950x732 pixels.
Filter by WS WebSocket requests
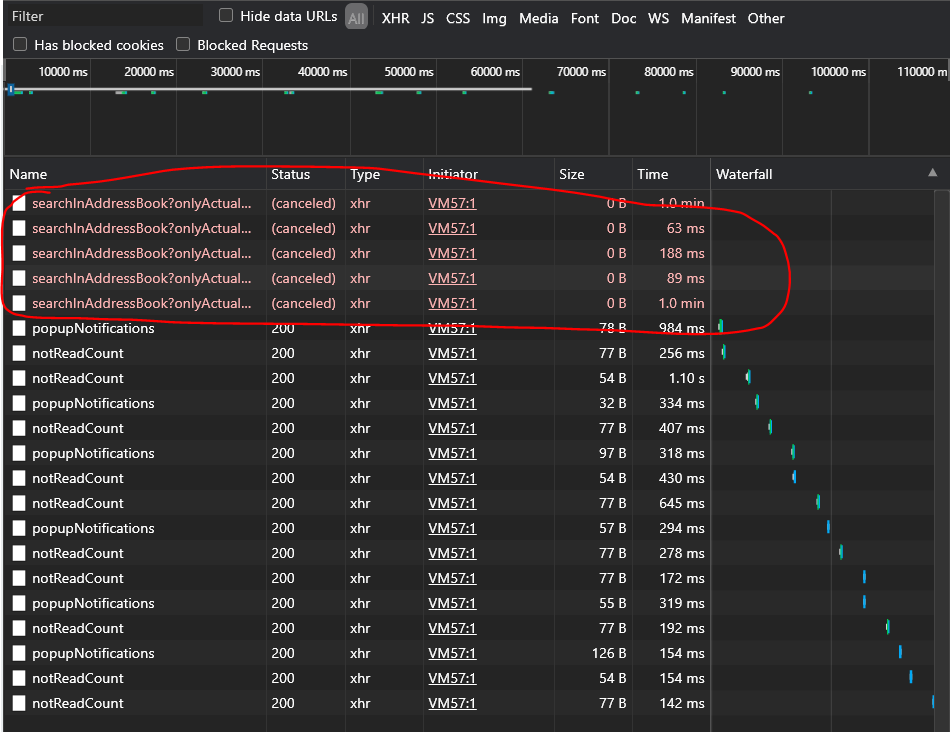[x=659, y=18]
